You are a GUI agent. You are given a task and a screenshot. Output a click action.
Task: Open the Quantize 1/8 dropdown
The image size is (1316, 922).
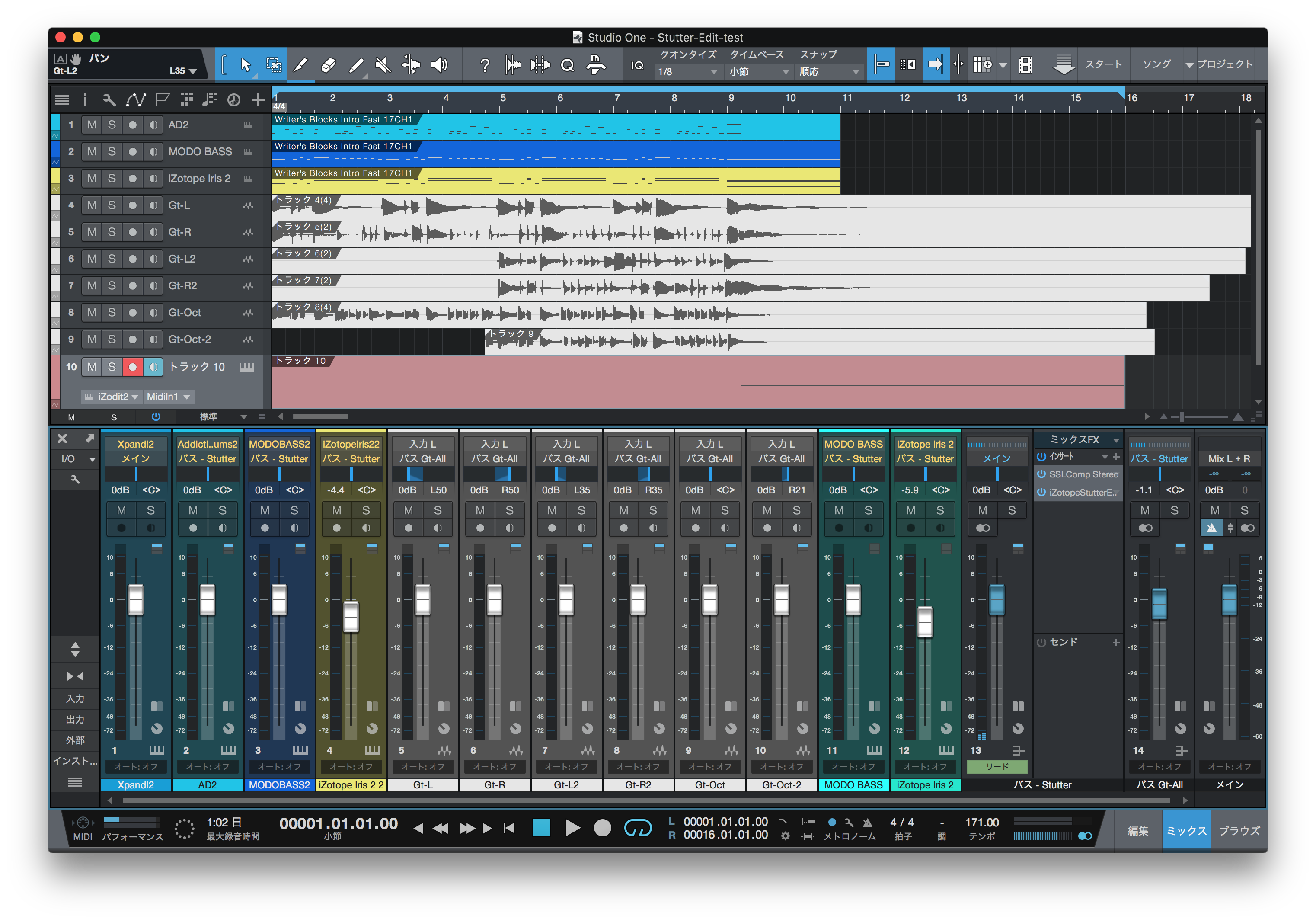687,72
